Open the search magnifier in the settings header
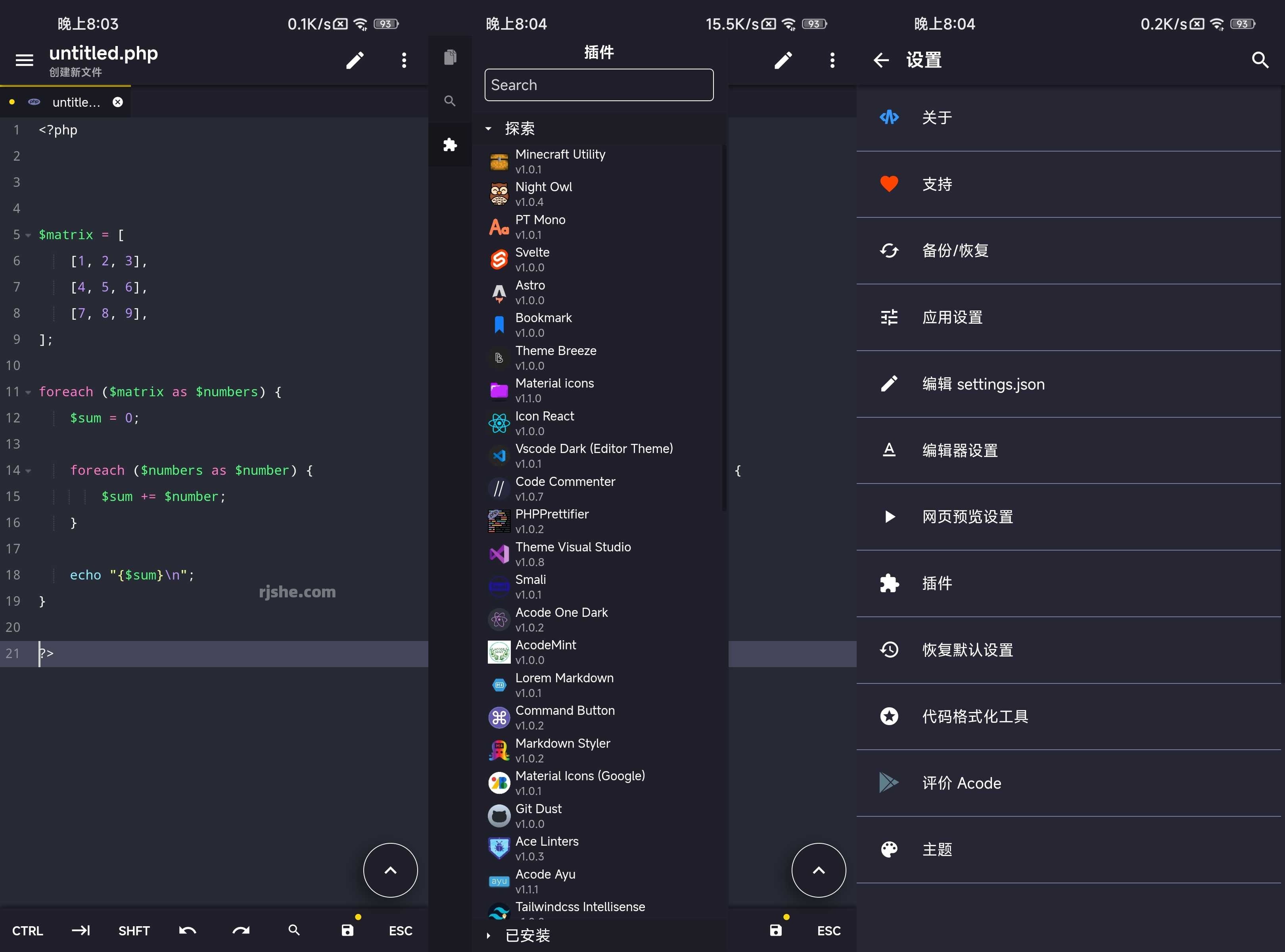1285x952 pixels. 1260,59
